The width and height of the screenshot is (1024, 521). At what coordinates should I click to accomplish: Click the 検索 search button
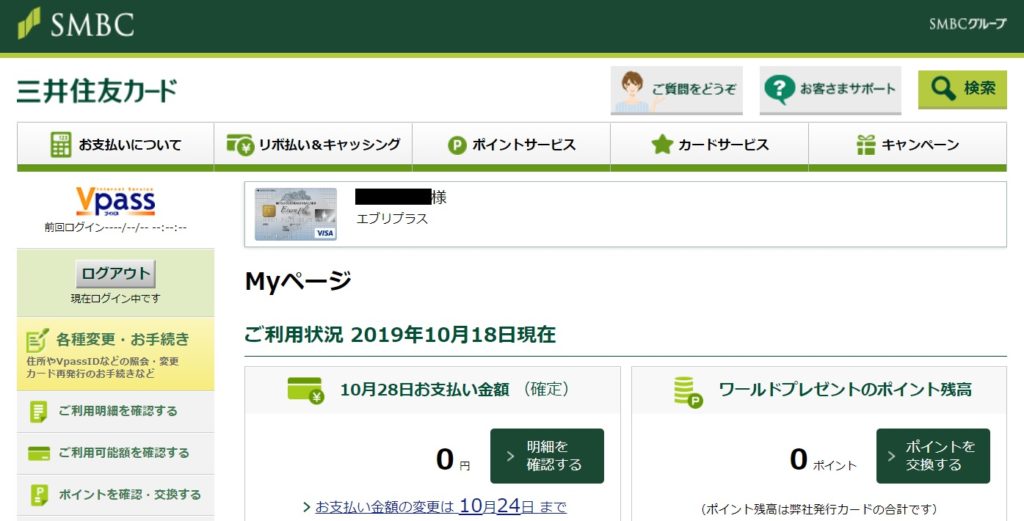(962, 89)
